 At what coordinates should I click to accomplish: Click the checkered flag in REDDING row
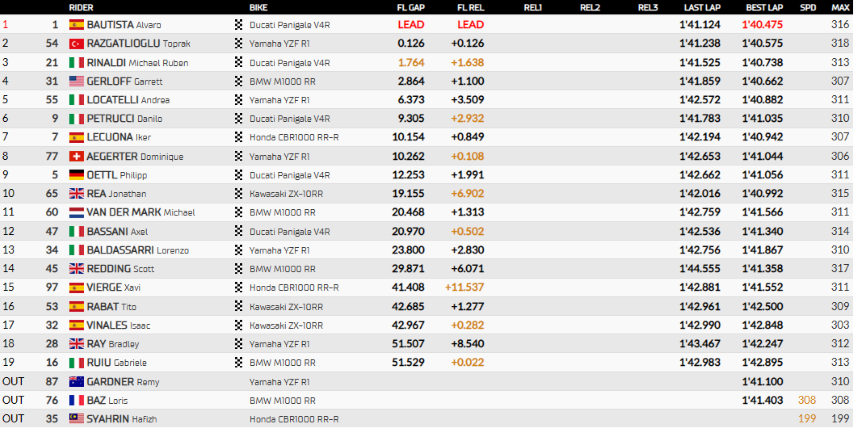(238, 269)
